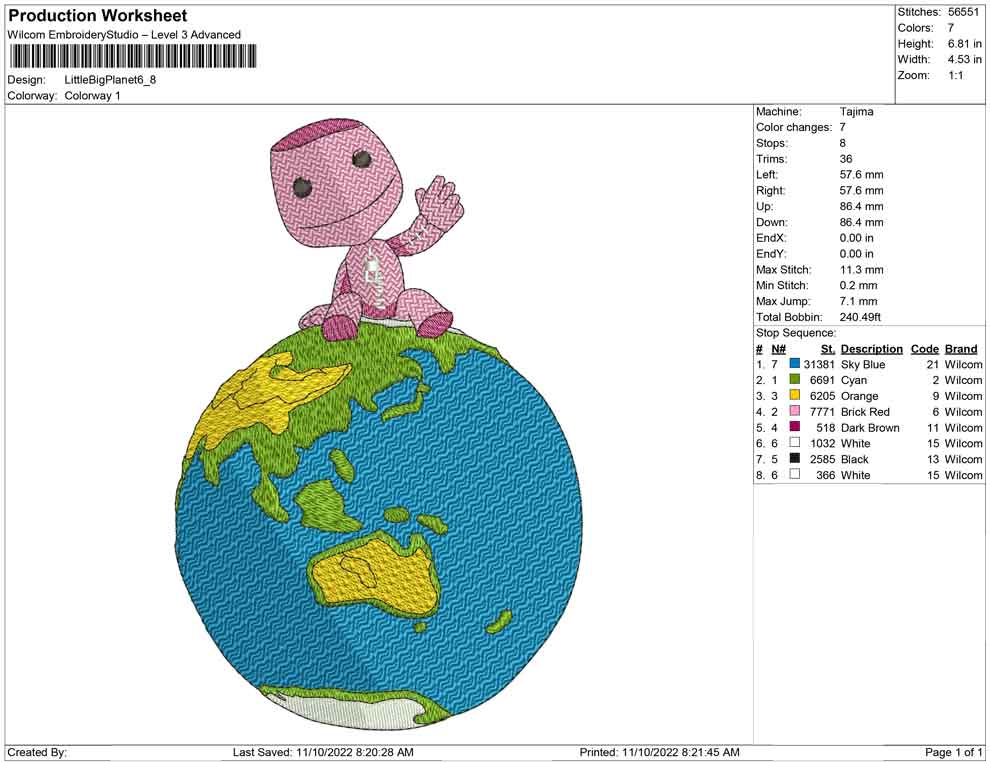This screenshot has width=990, height=762.
Task: Click the Brick Red pink swatch
Action: pos(795,411)
